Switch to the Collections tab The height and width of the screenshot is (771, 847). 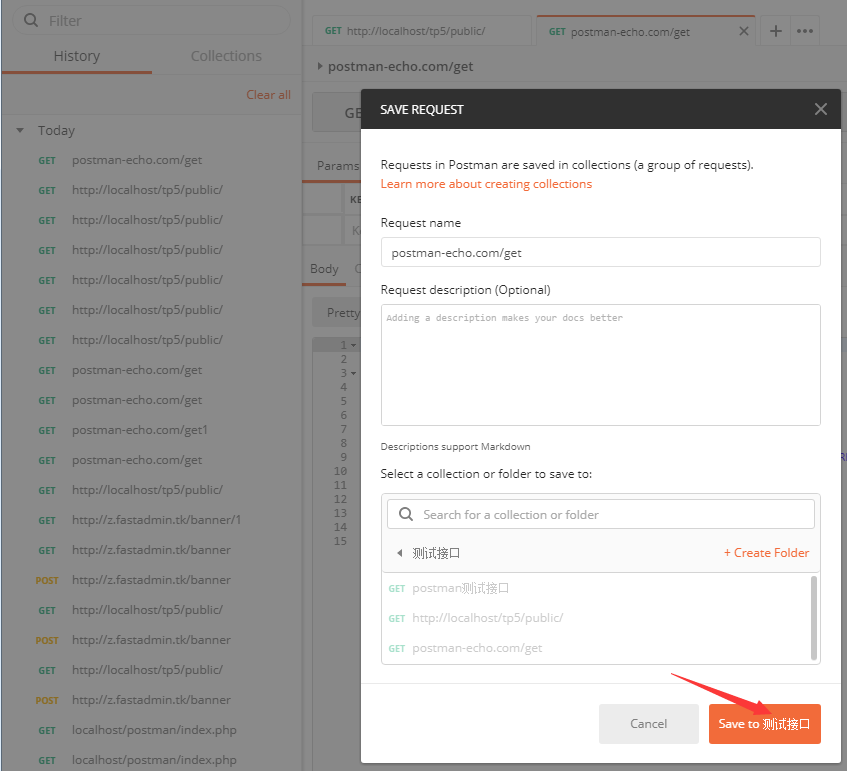point(226,56)
